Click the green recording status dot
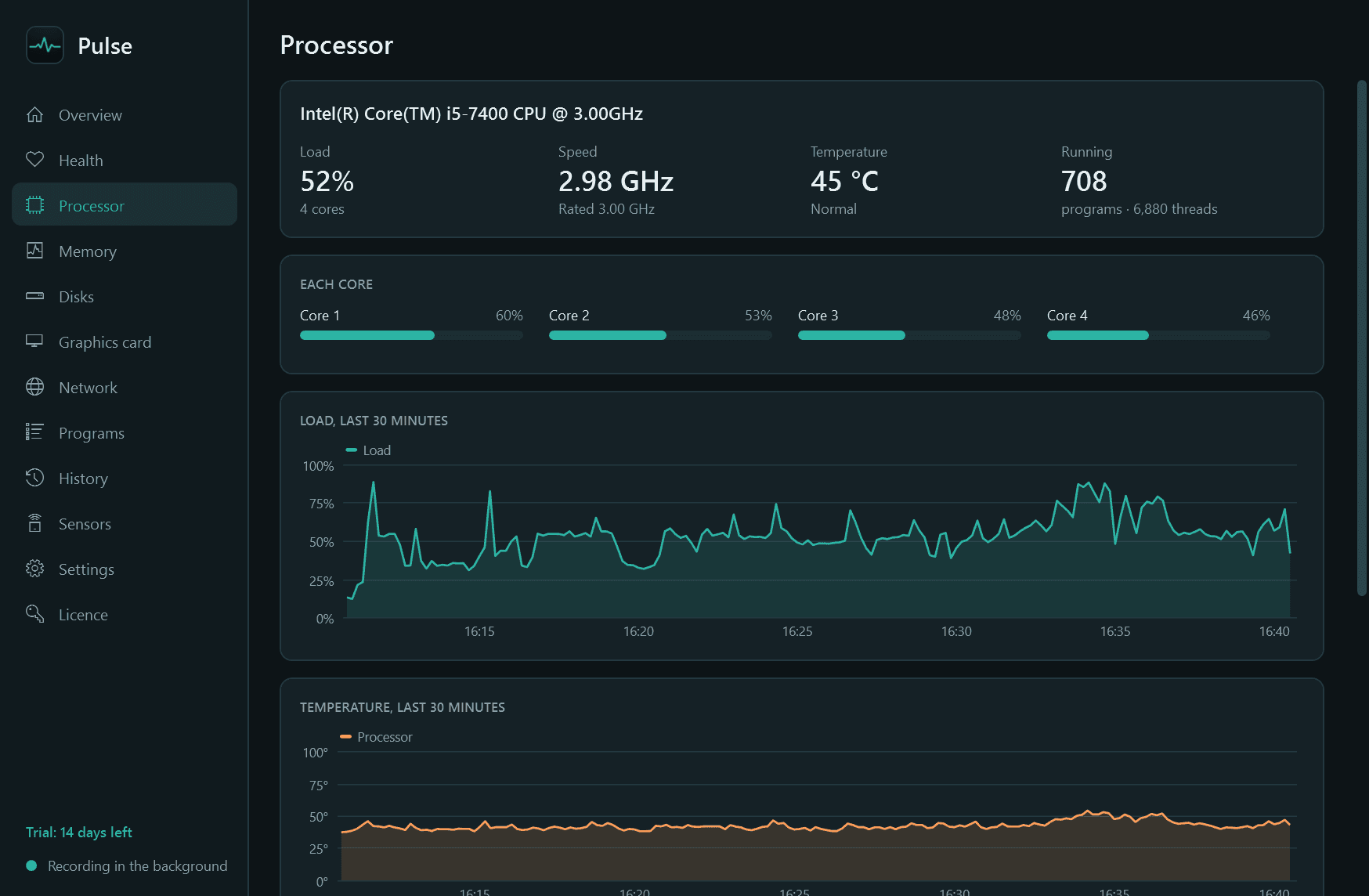Viewport: 1369px width, 896px height. (x=31, y=865)
